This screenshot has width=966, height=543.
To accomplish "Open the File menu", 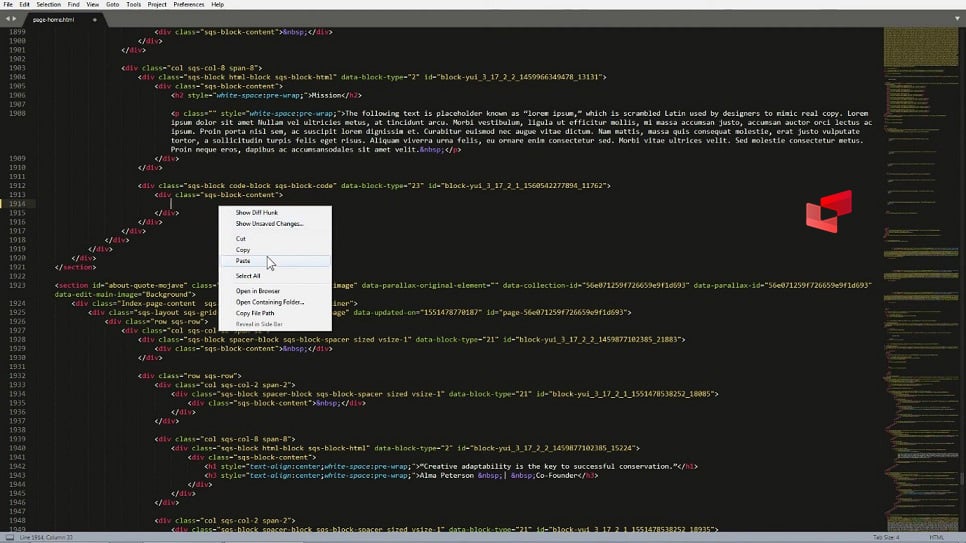I will click(x=8, y=4).
